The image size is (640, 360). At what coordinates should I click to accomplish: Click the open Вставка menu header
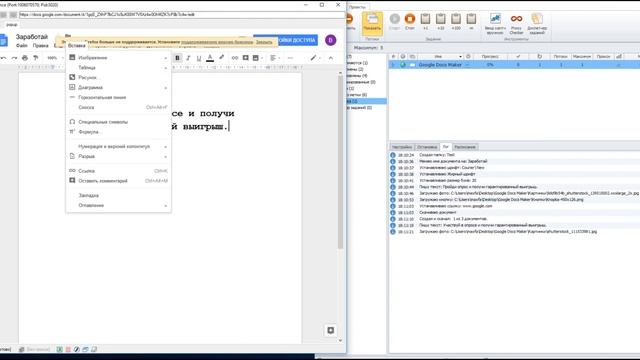click(77, 46)
